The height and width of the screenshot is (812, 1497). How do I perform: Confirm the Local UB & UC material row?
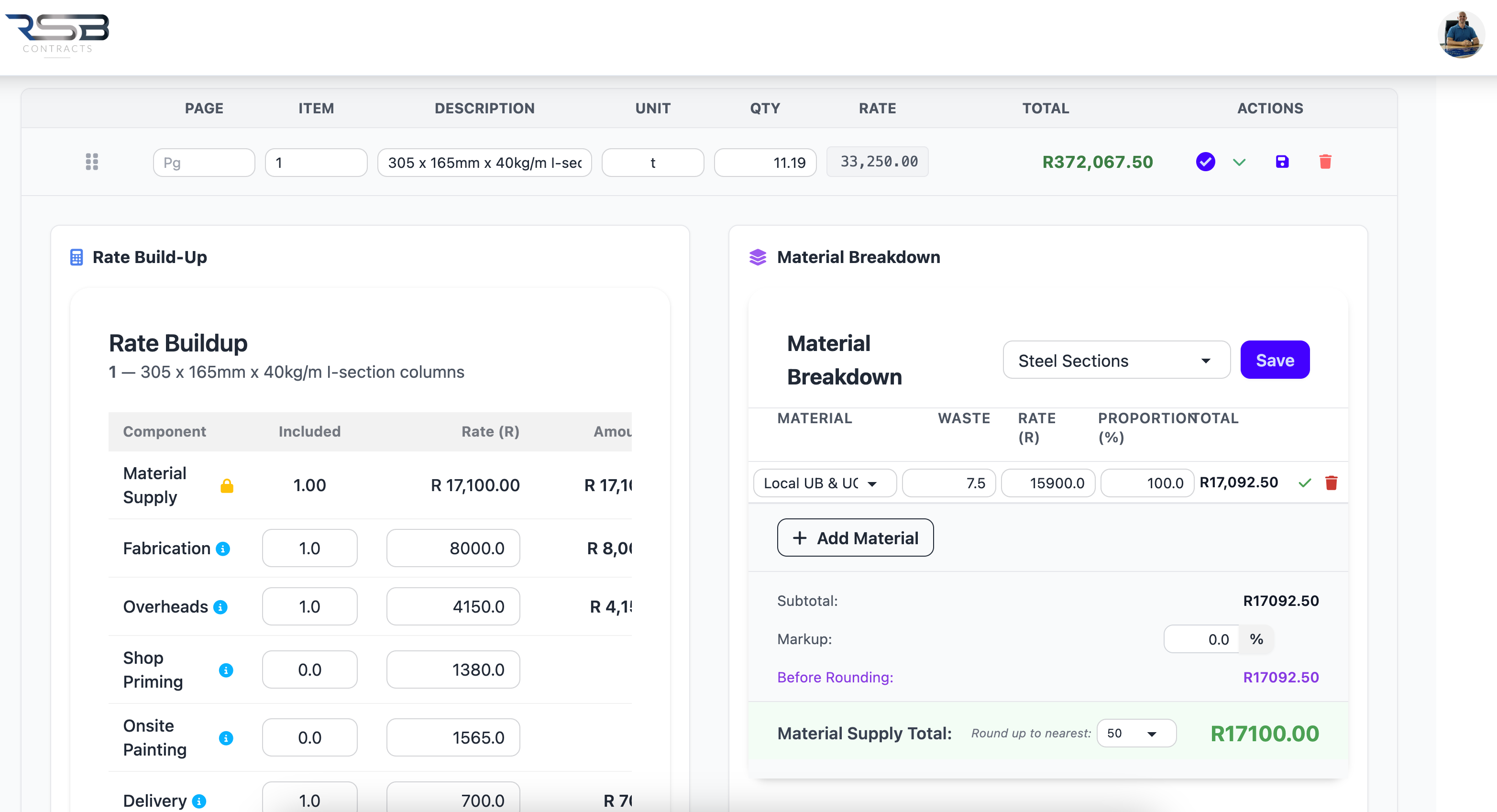pyautogui.click(x=1305, y=483)
